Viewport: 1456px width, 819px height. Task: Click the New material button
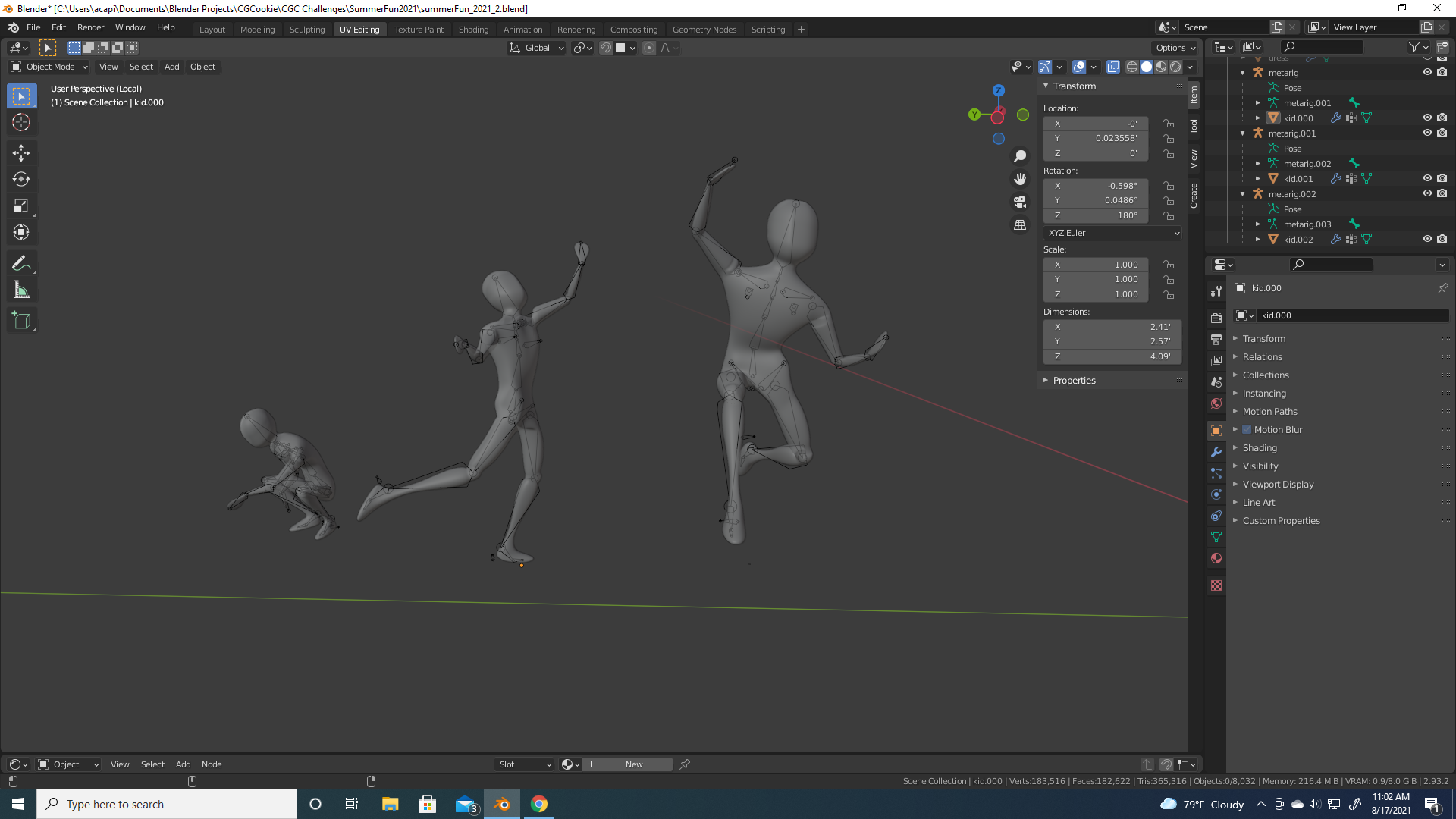click(634, 764)
